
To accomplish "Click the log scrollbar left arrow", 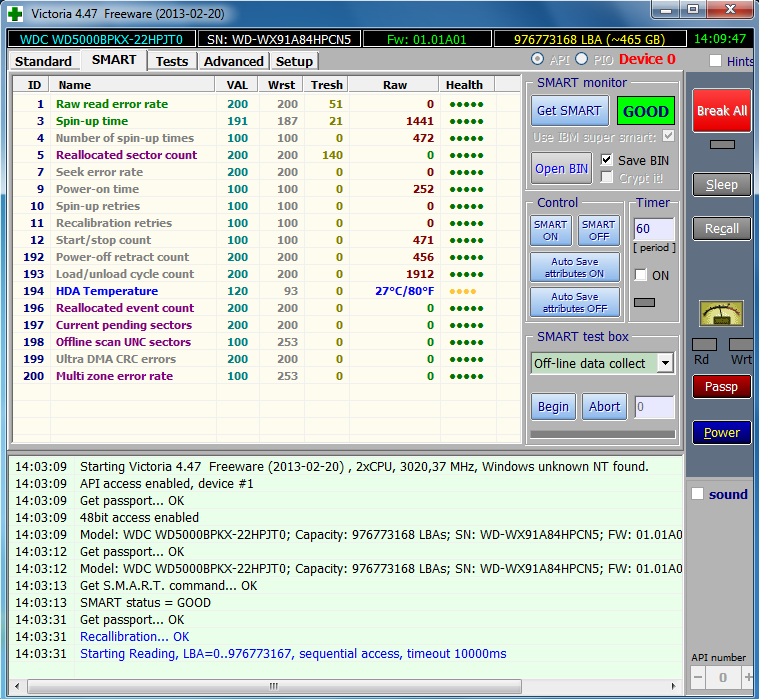I will (x=17, y=686).
